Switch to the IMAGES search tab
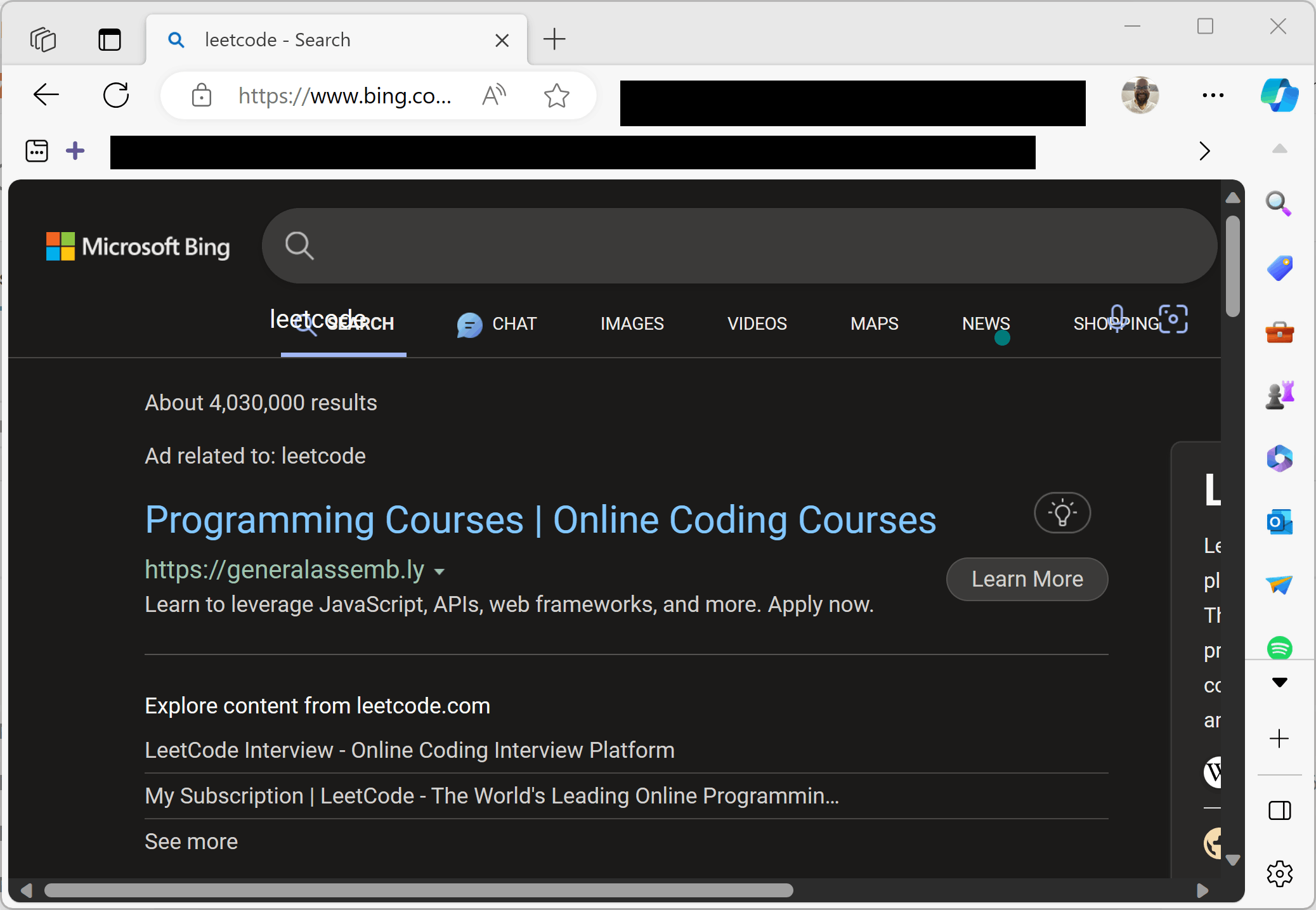 pyautogui.click(x=632, y=323)
